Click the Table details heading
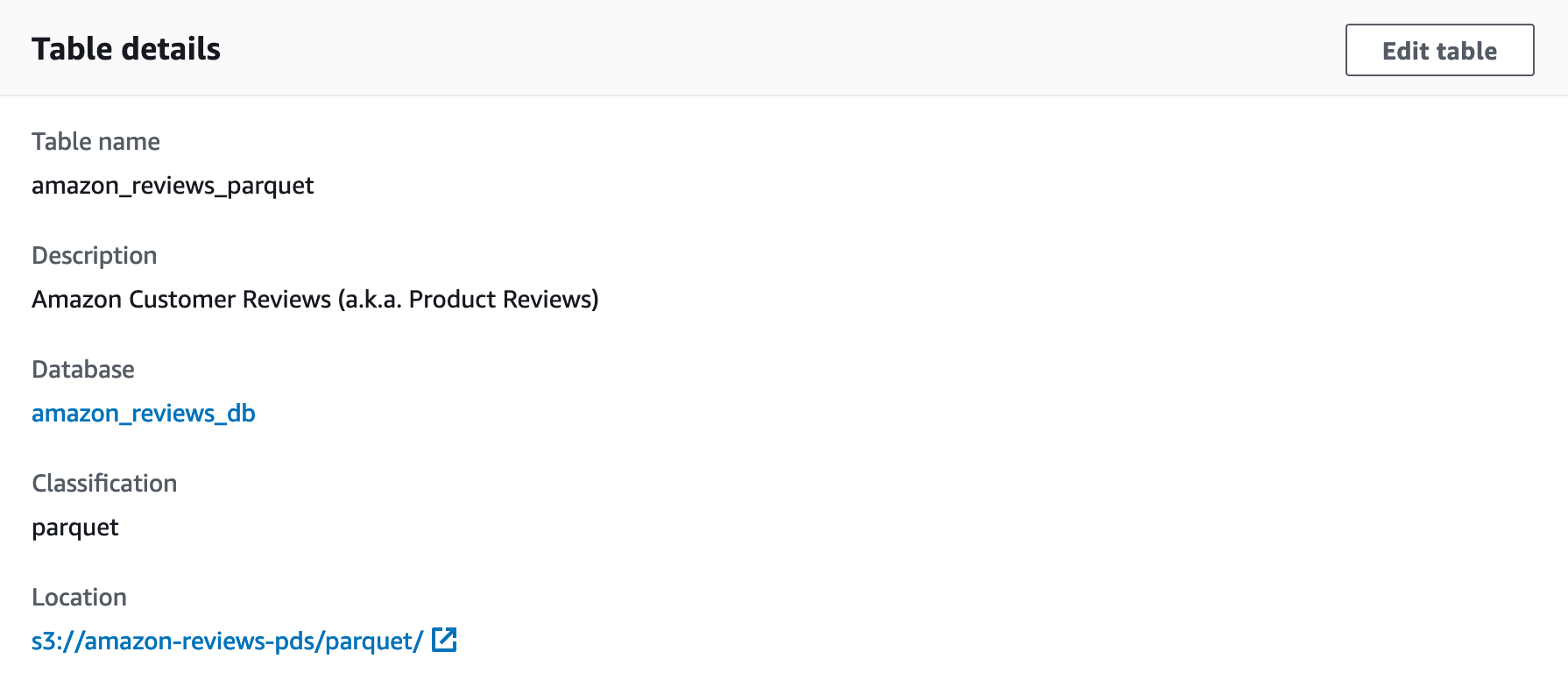 (x=126, y=49)
